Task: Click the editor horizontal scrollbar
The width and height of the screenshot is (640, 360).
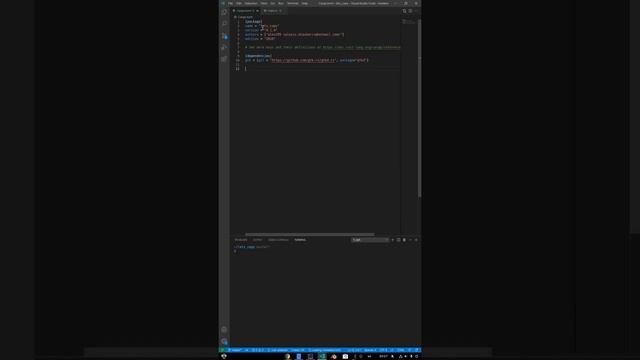Action: [309, 234]
